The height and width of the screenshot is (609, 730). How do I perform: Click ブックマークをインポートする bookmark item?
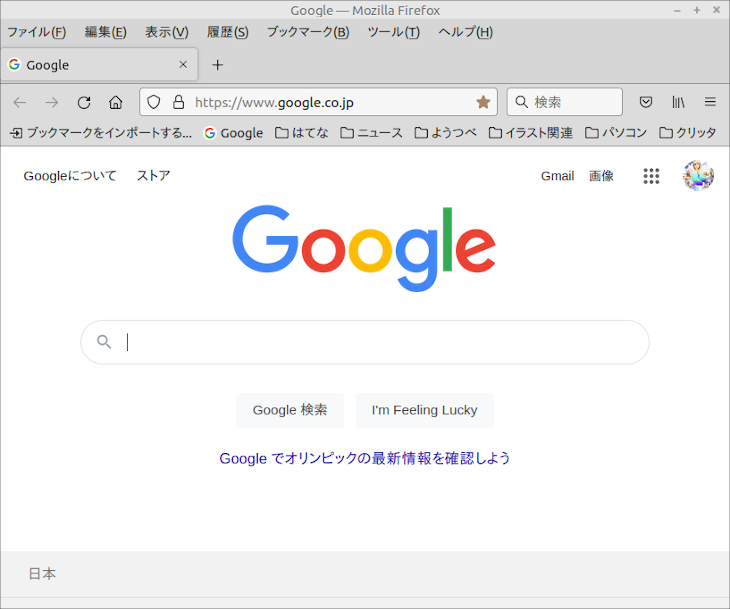coord(101,133)
